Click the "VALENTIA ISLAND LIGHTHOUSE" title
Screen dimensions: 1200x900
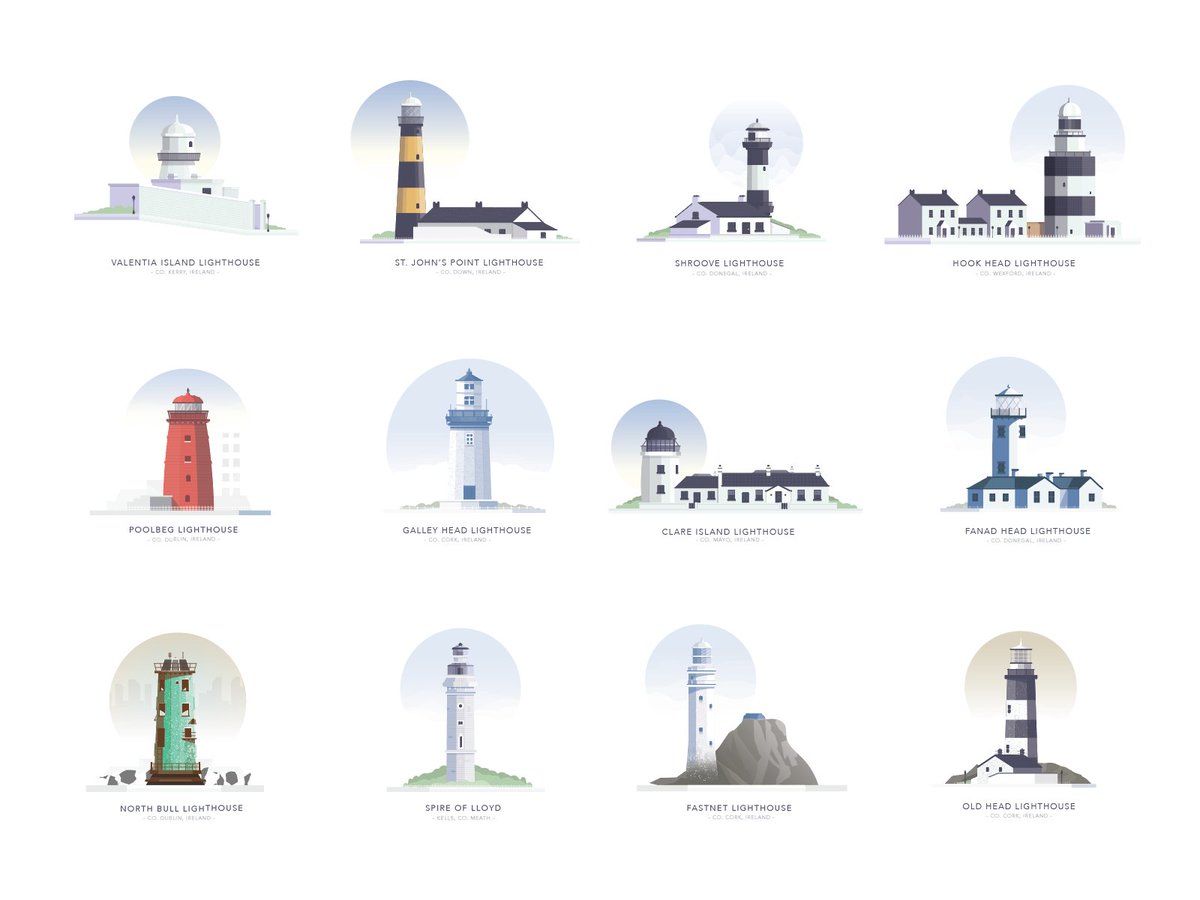pyautogui.click(x=186, y=262)
